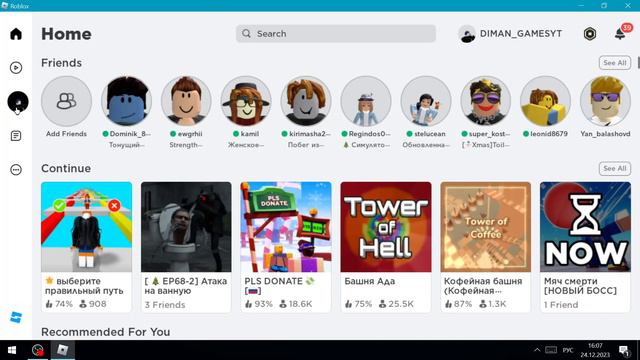Click the 1 Friend label under Мяч смерти

pyautogui.click(x=561, y=305)
